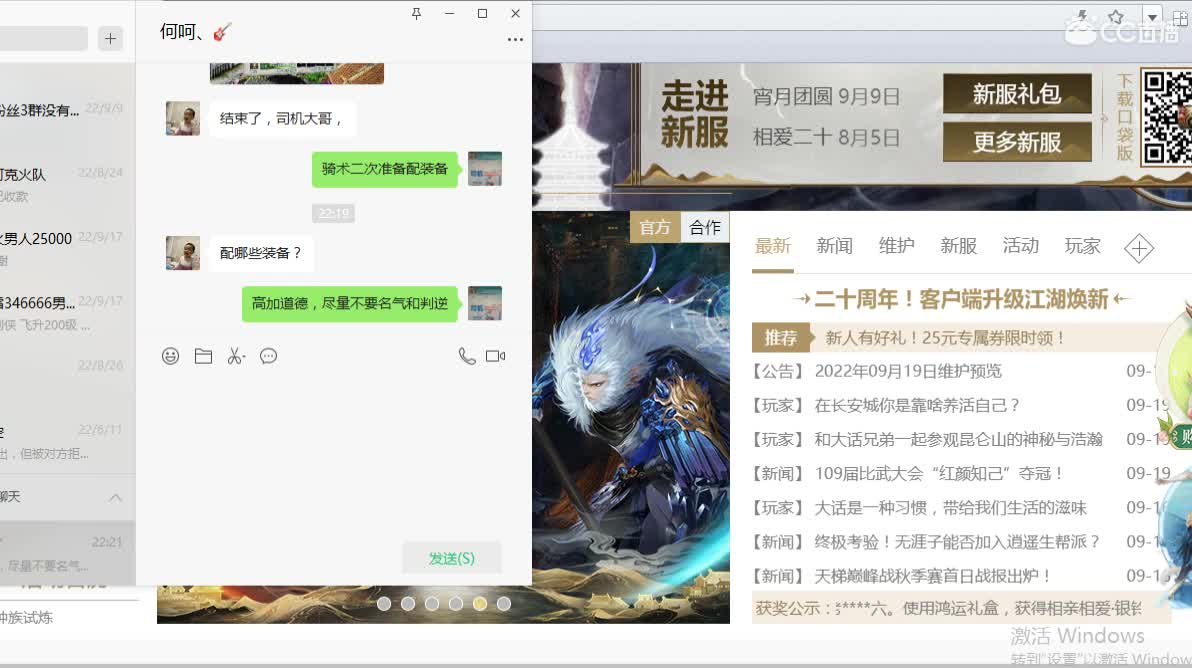
Task: Select the first carousel dot
Action: (384, 603)
